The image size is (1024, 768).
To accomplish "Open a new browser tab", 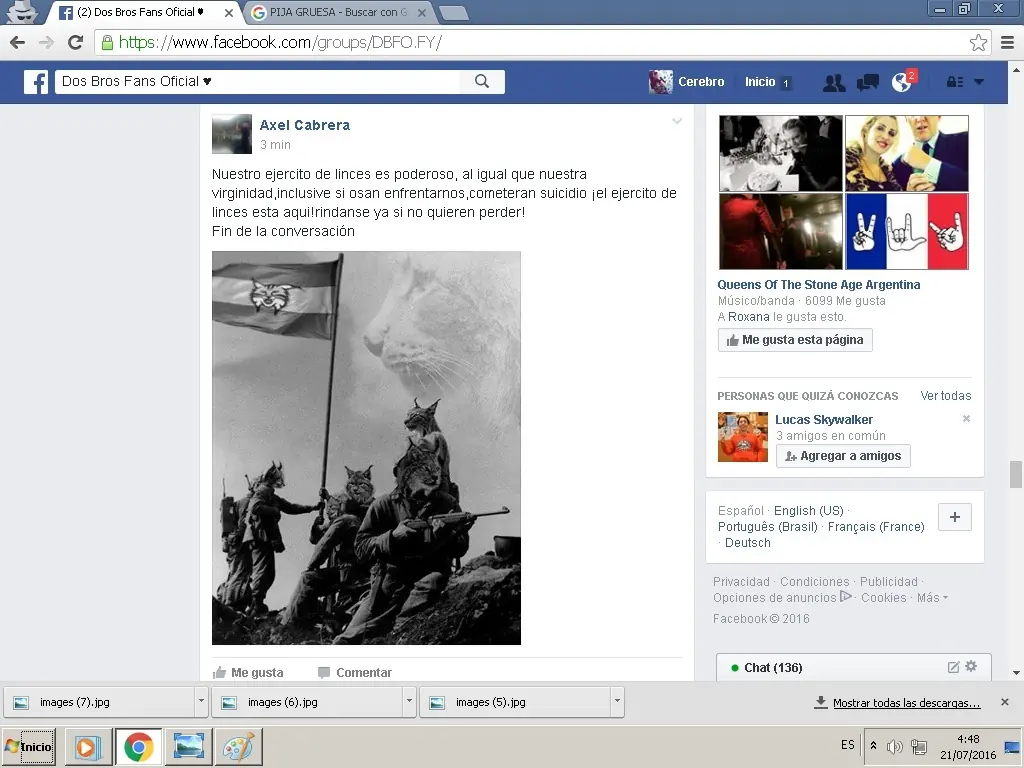I will [x=453, y=13].
